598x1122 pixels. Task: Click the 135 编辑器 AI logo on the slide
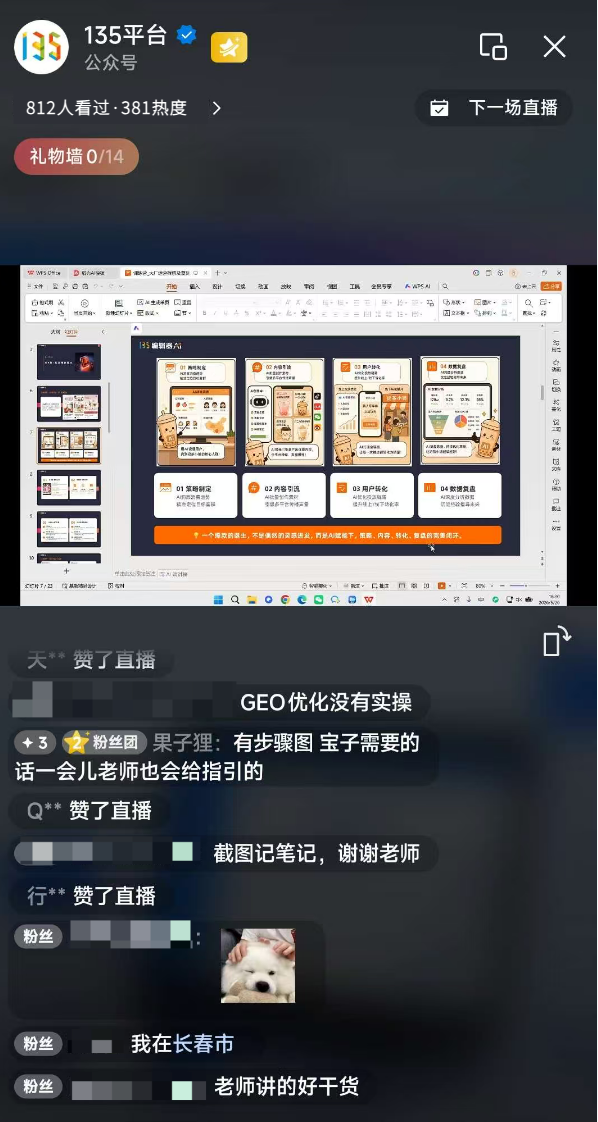[160, 345]
